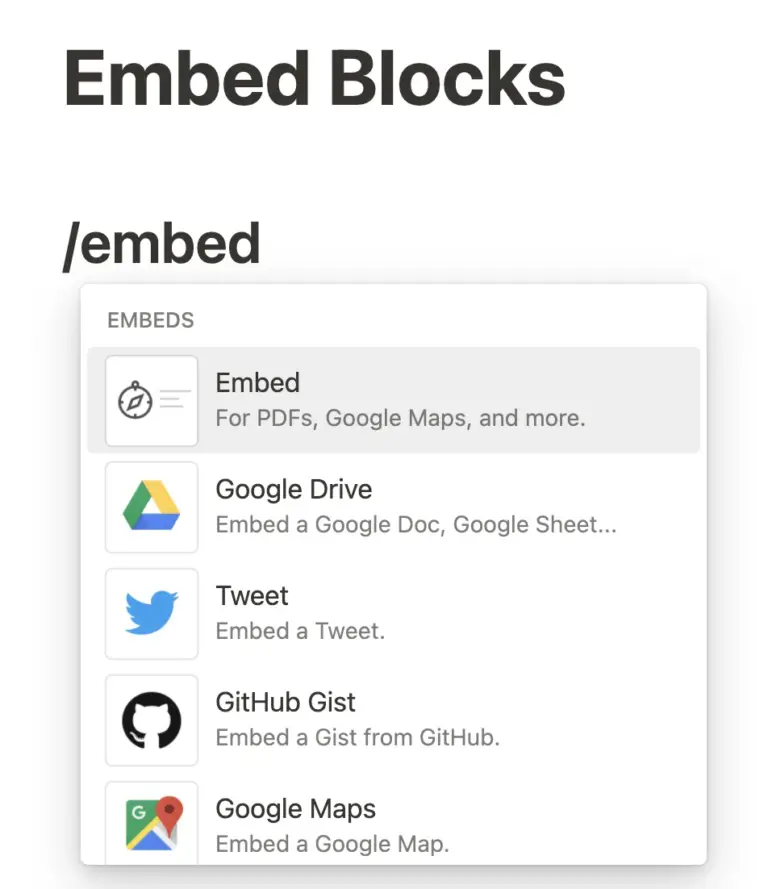Click the Google Maps pin icon
The width and height of the screenshot is (768, 889).
coord(151,823)
